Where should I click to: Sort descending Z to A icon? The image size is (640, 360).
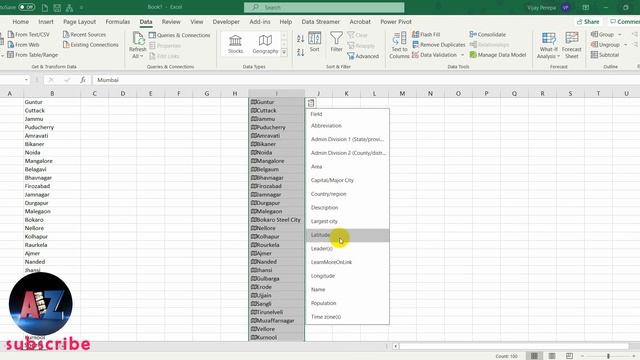click(300, 52)
